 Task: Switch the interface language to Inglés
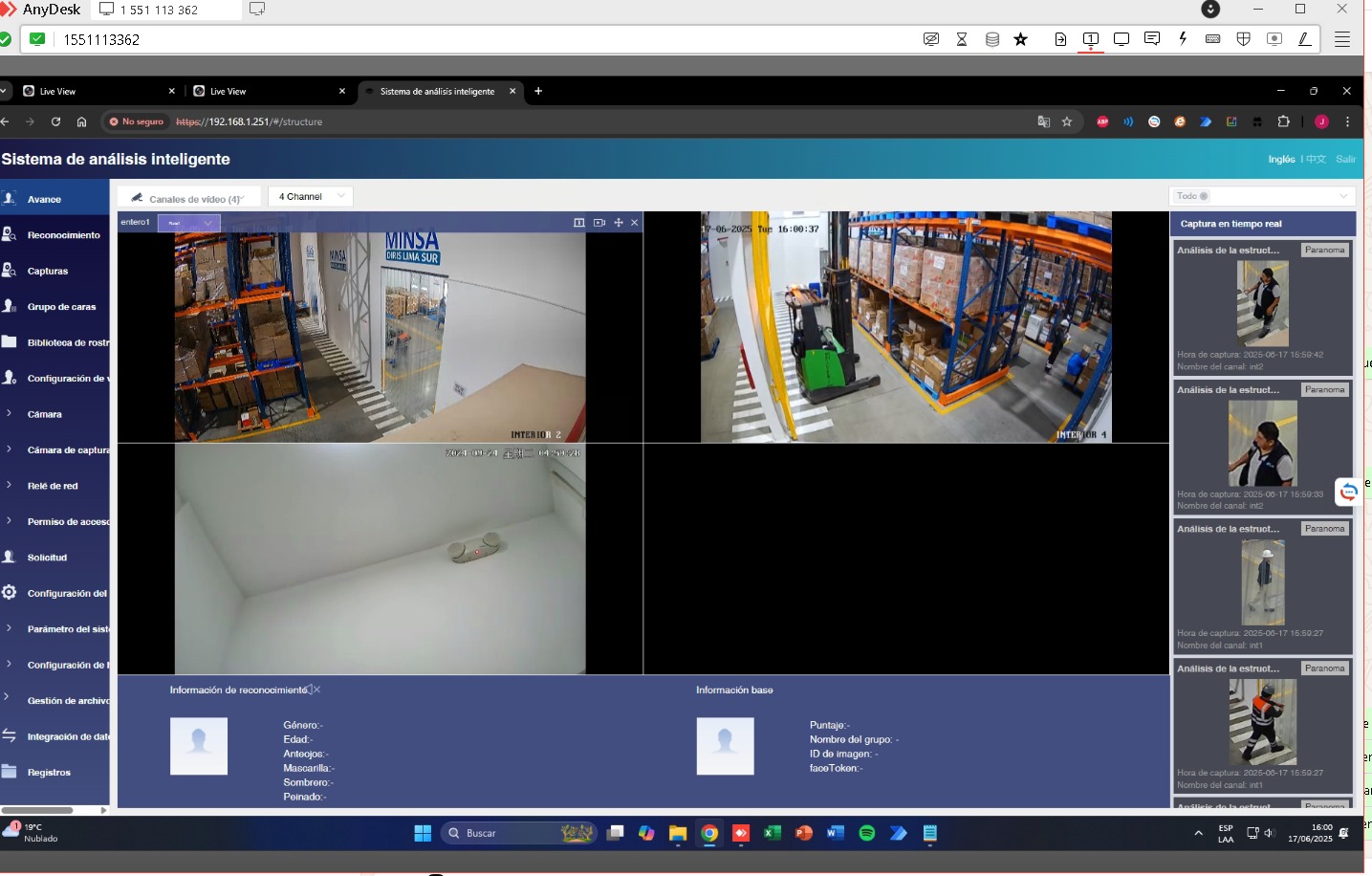[x=1281, y=160]
